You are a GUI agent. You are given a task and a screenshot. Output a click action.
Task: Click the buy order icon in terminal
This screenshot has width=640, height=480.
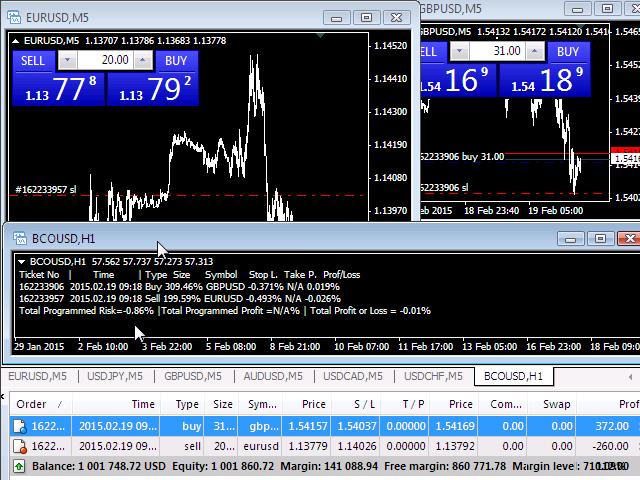(20, 426)
